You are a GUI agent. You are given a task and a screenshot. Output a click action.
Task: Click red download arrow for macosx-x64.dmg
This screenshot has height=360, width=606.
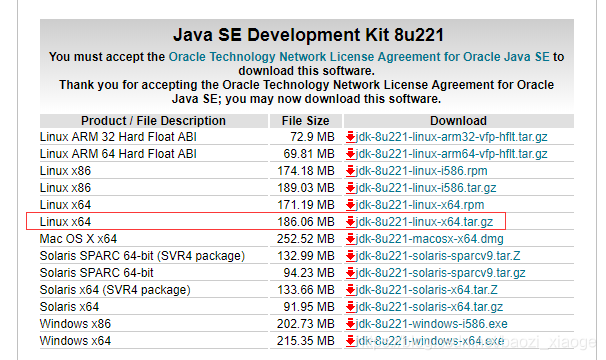pos(351,239)
